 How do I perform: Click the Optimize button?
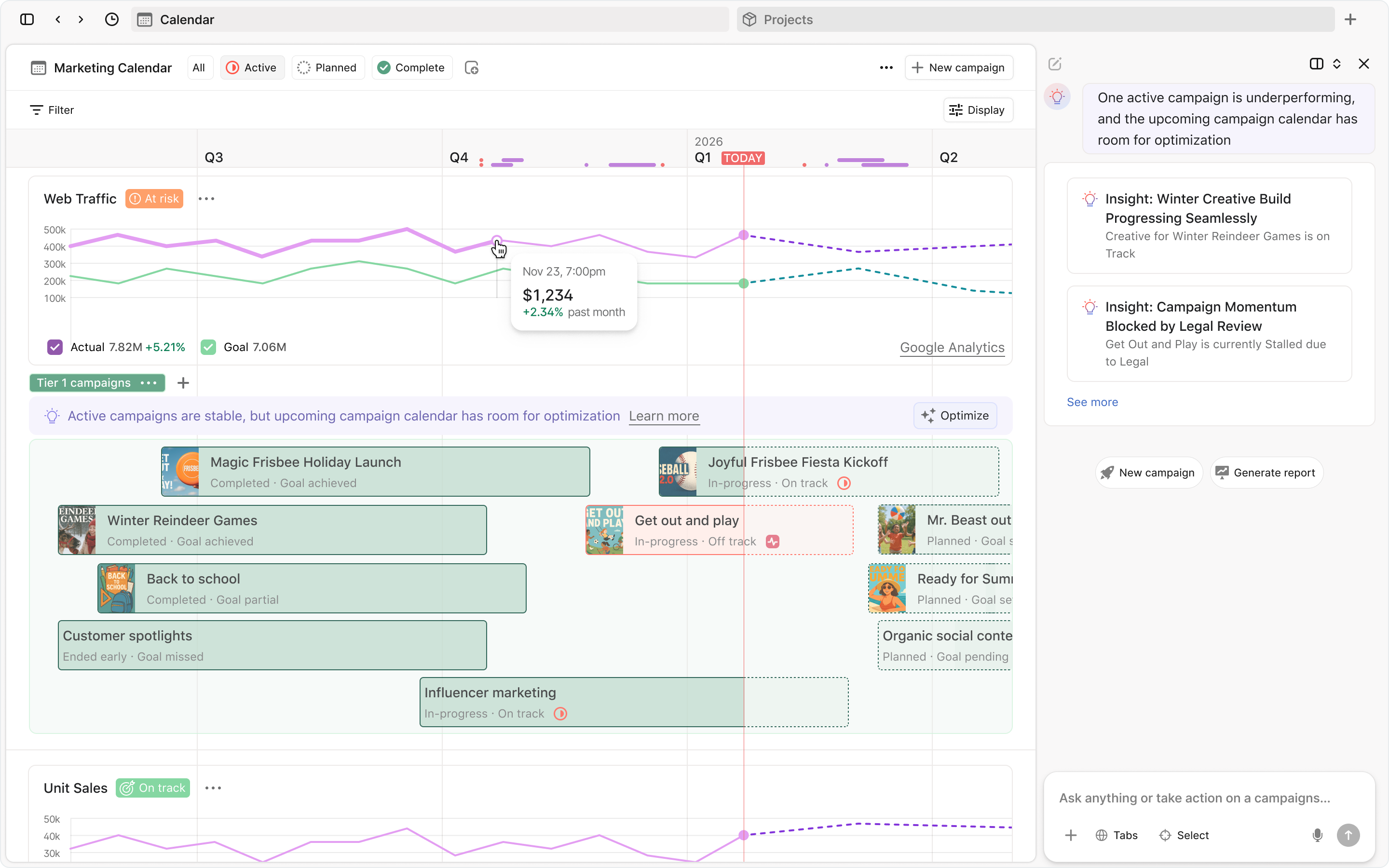(x=954, y=416)
